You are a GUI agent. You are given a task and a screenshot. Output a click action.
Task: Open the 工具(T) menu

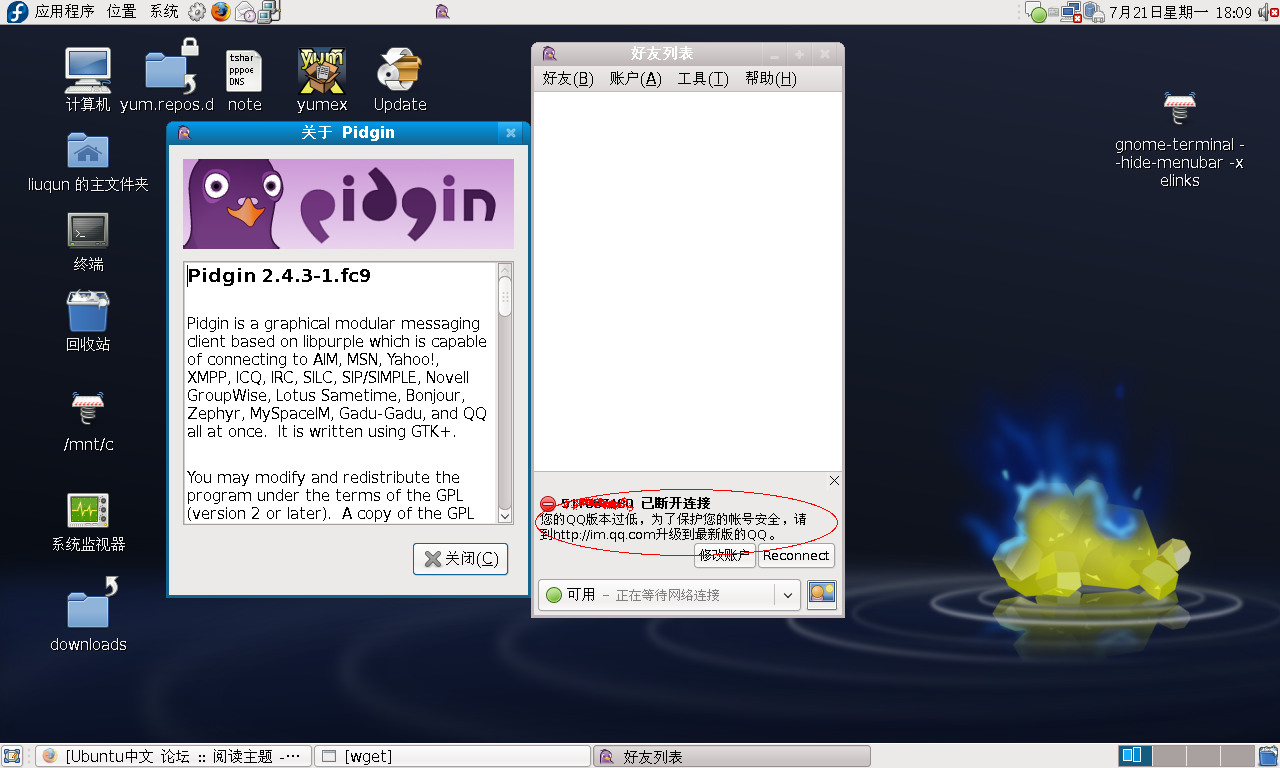pos(703,79)
